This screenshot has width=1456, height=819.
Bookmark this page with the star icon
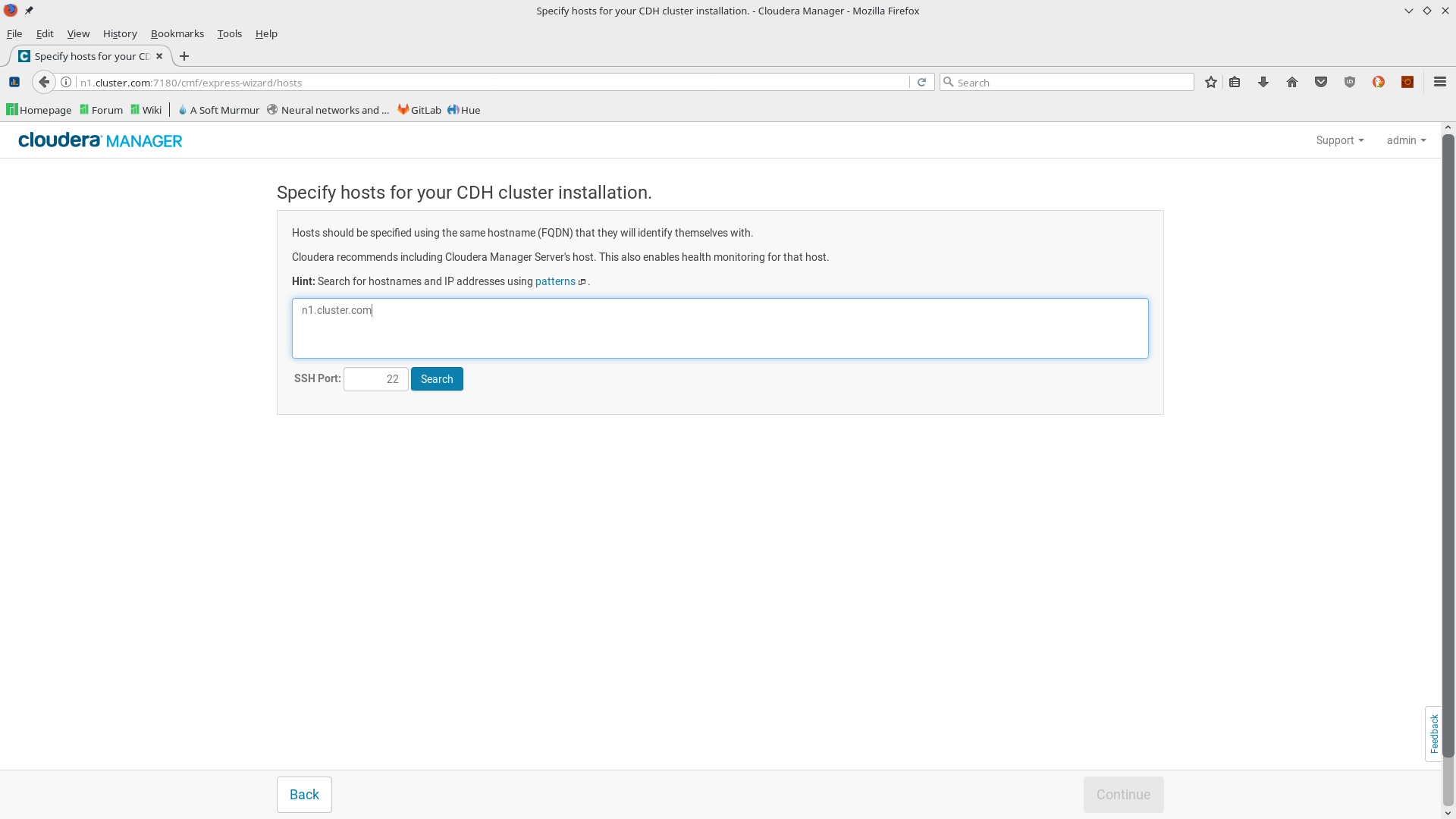[1211, 82]
